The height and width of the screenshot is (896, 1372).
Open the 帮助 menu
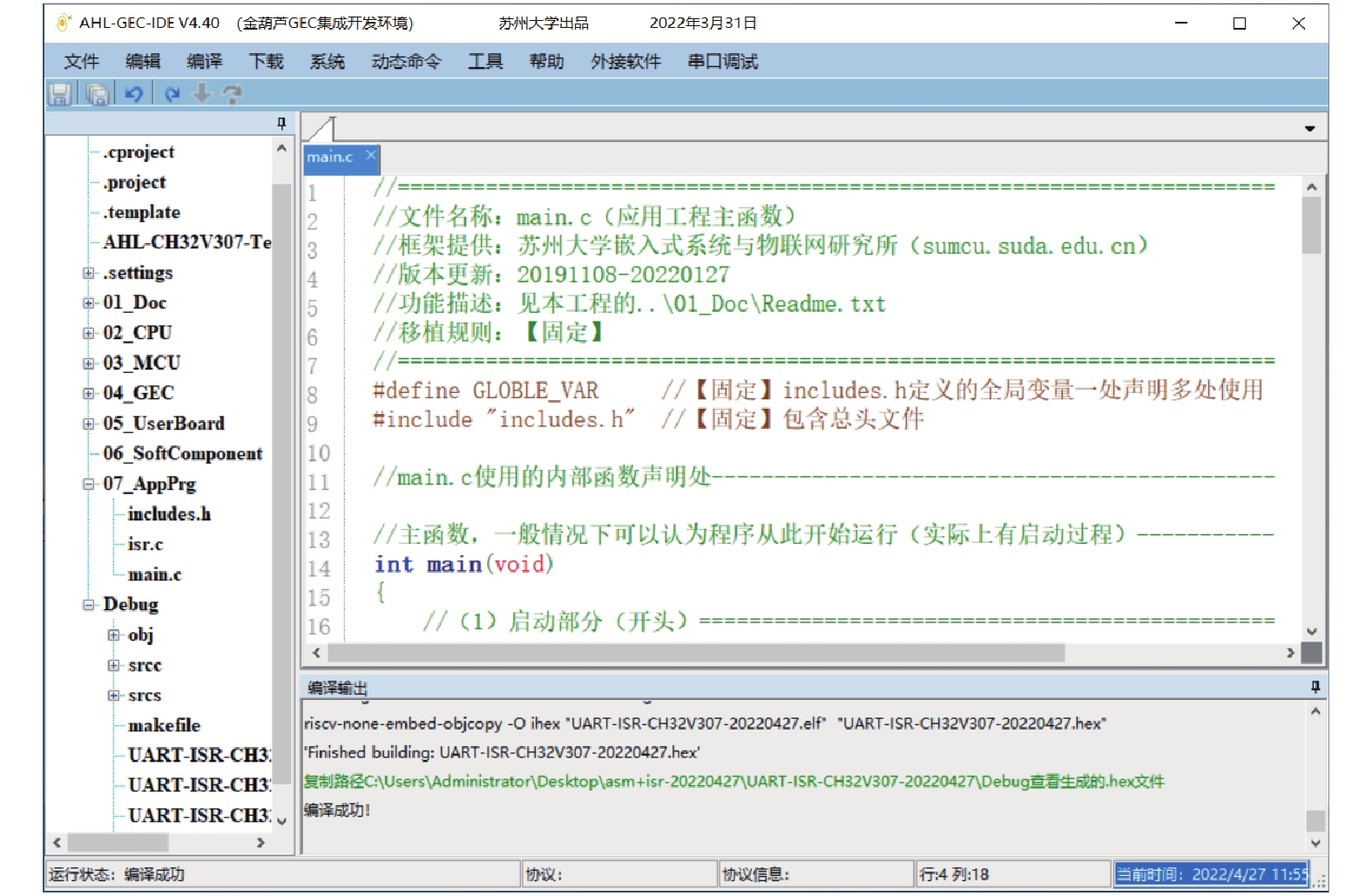tap(546, 61)
